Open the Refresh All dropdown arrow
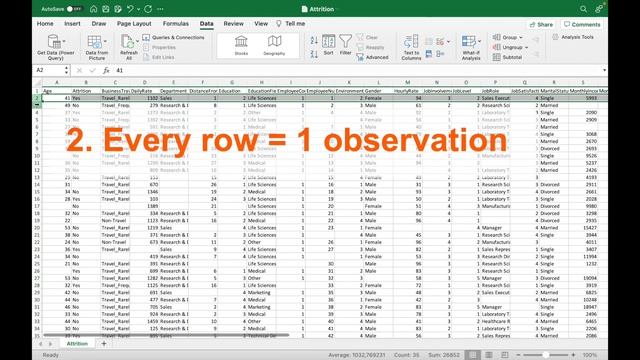Screen dimensions: 640x360 (137, 41)
